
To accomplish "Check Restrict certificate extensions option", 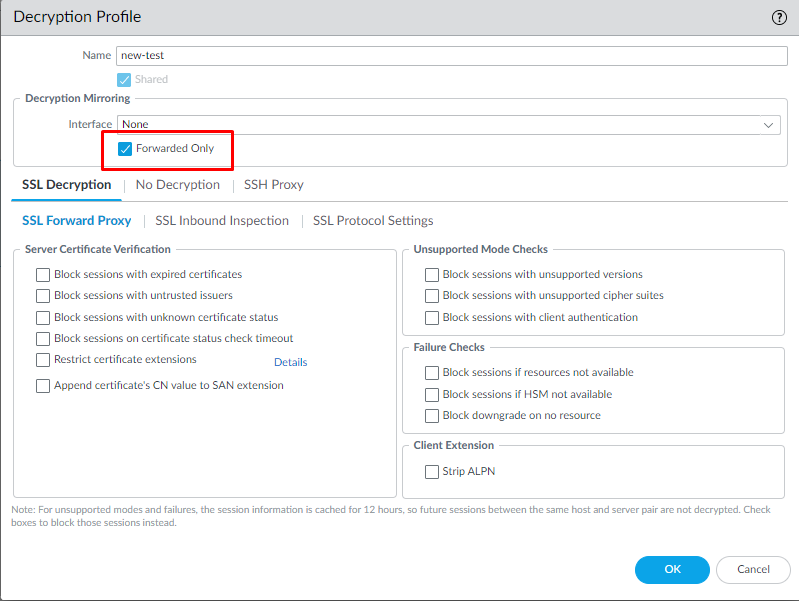I will (x=43, y=360).
